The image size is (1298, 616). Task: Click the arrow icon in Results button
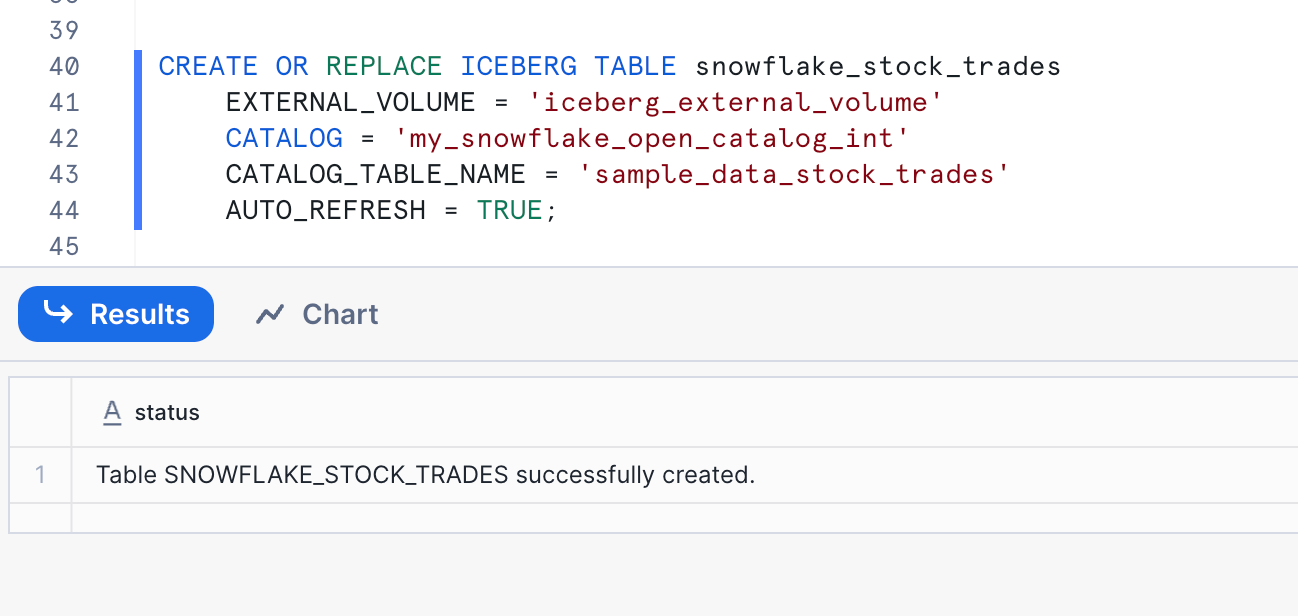click(x=59, y=314)
